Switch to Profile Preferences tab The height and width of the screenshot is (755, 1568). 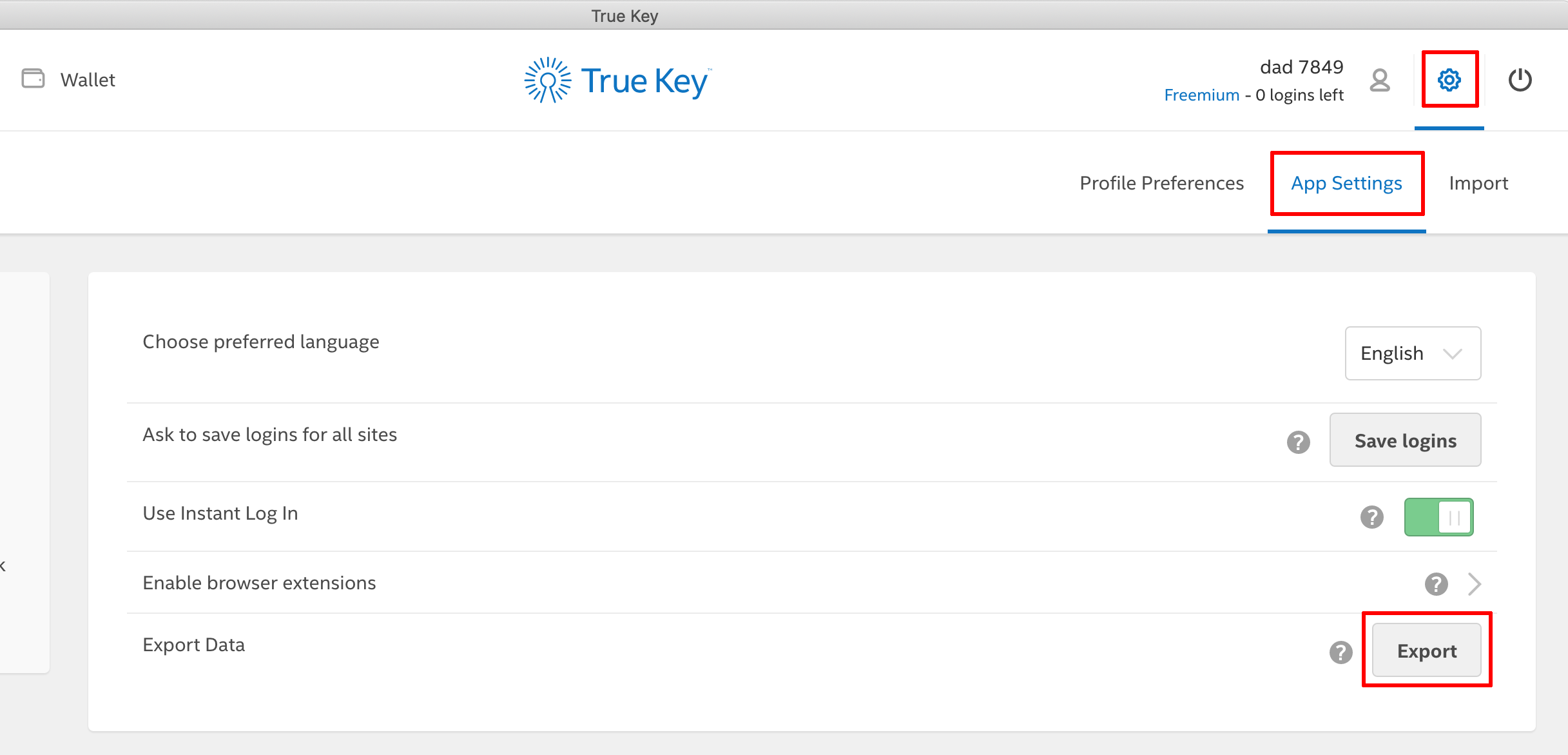tap(1161, 183)
